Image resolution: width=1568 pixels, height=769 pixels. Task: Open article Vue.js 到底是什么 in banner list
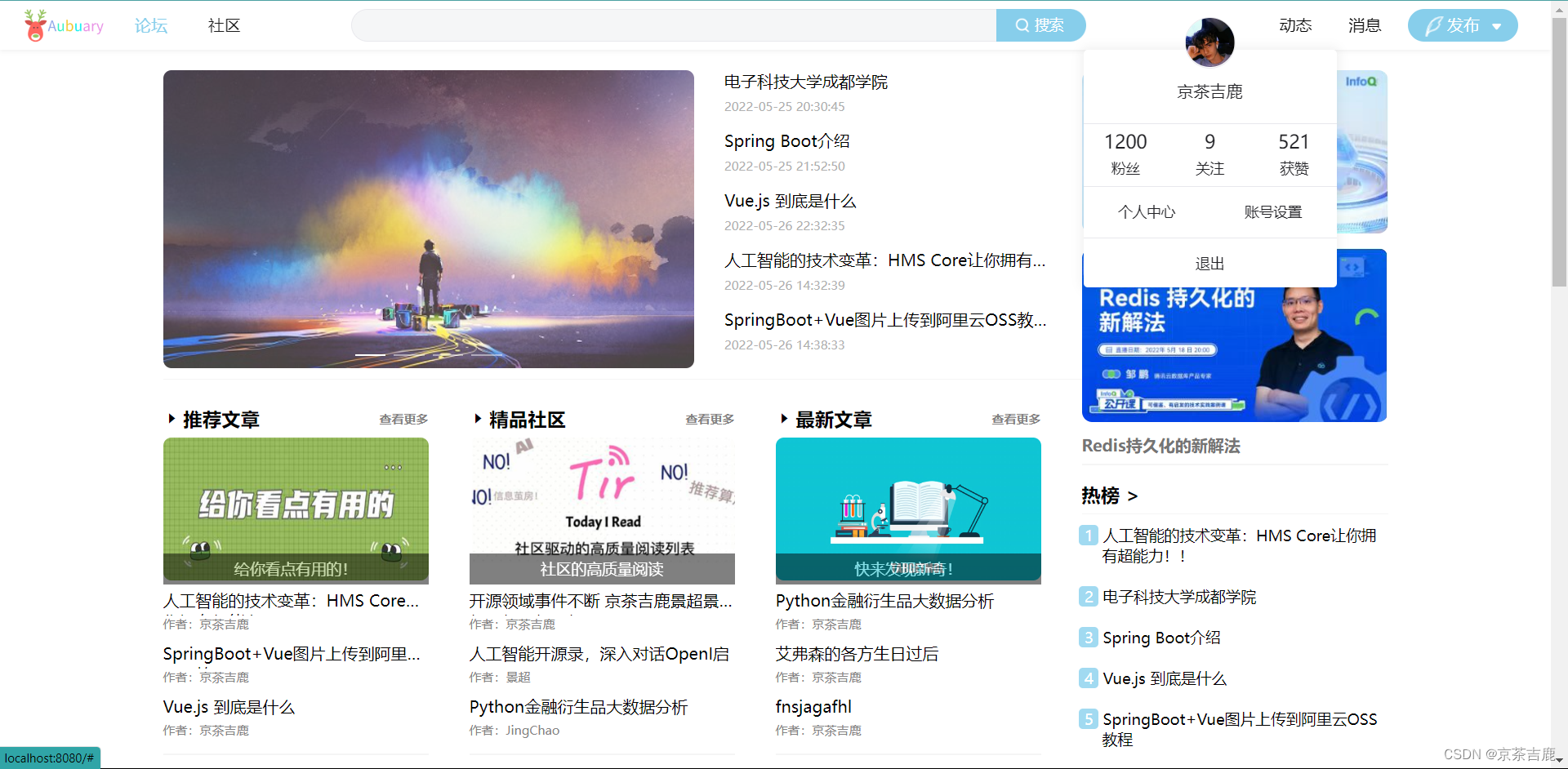[790, 201]
